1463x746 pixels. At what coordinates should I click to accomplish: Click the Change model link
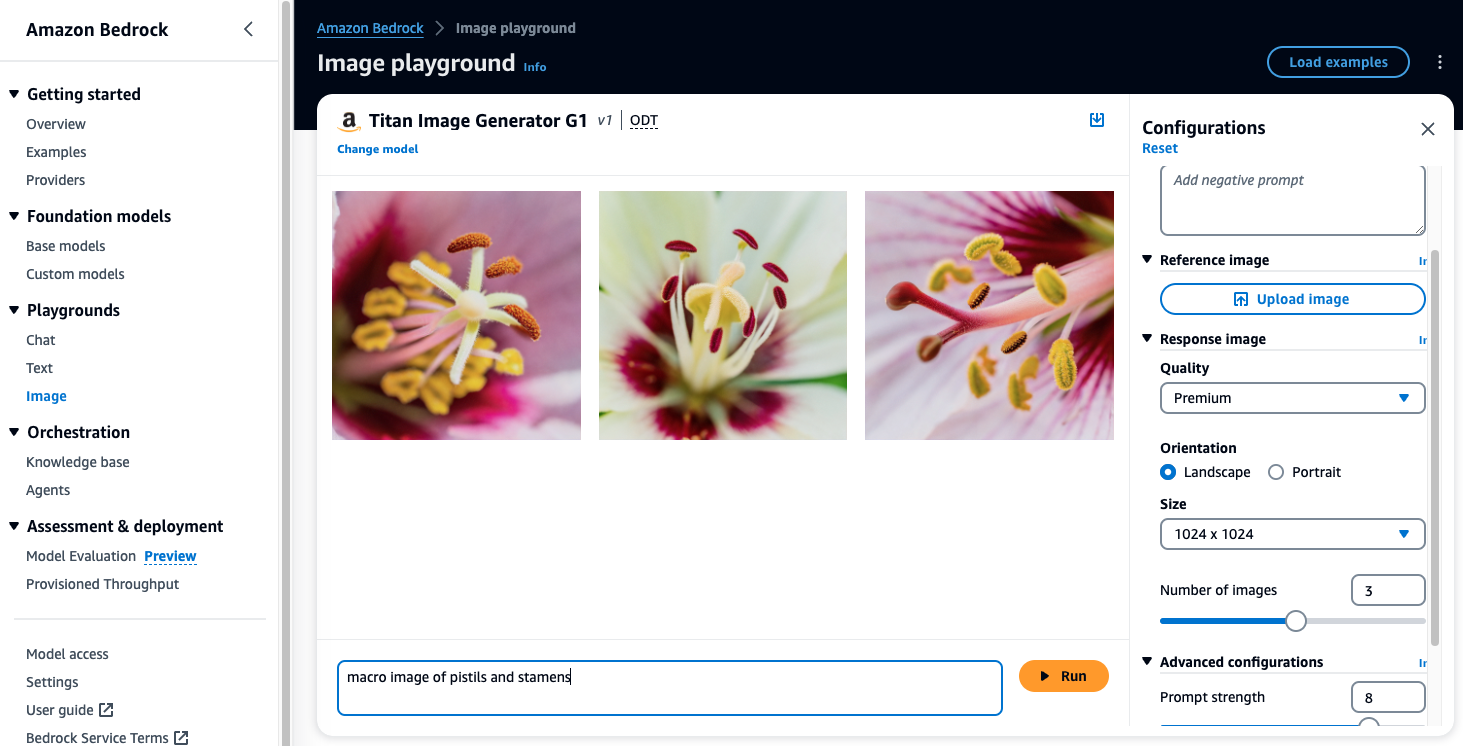coord(377,149)
